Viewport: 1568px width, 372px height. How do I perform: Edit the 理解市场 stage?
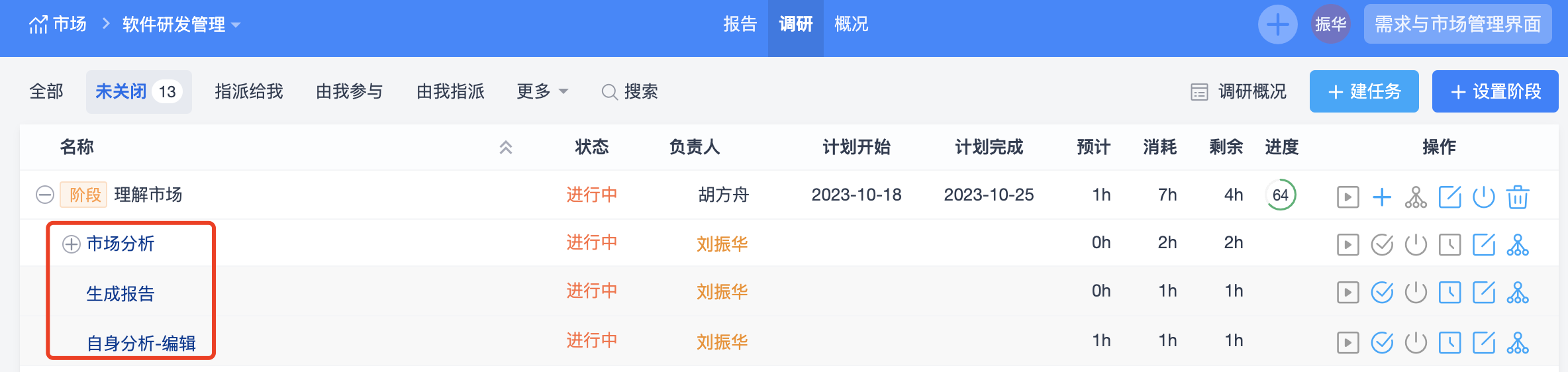point(1449,197)
